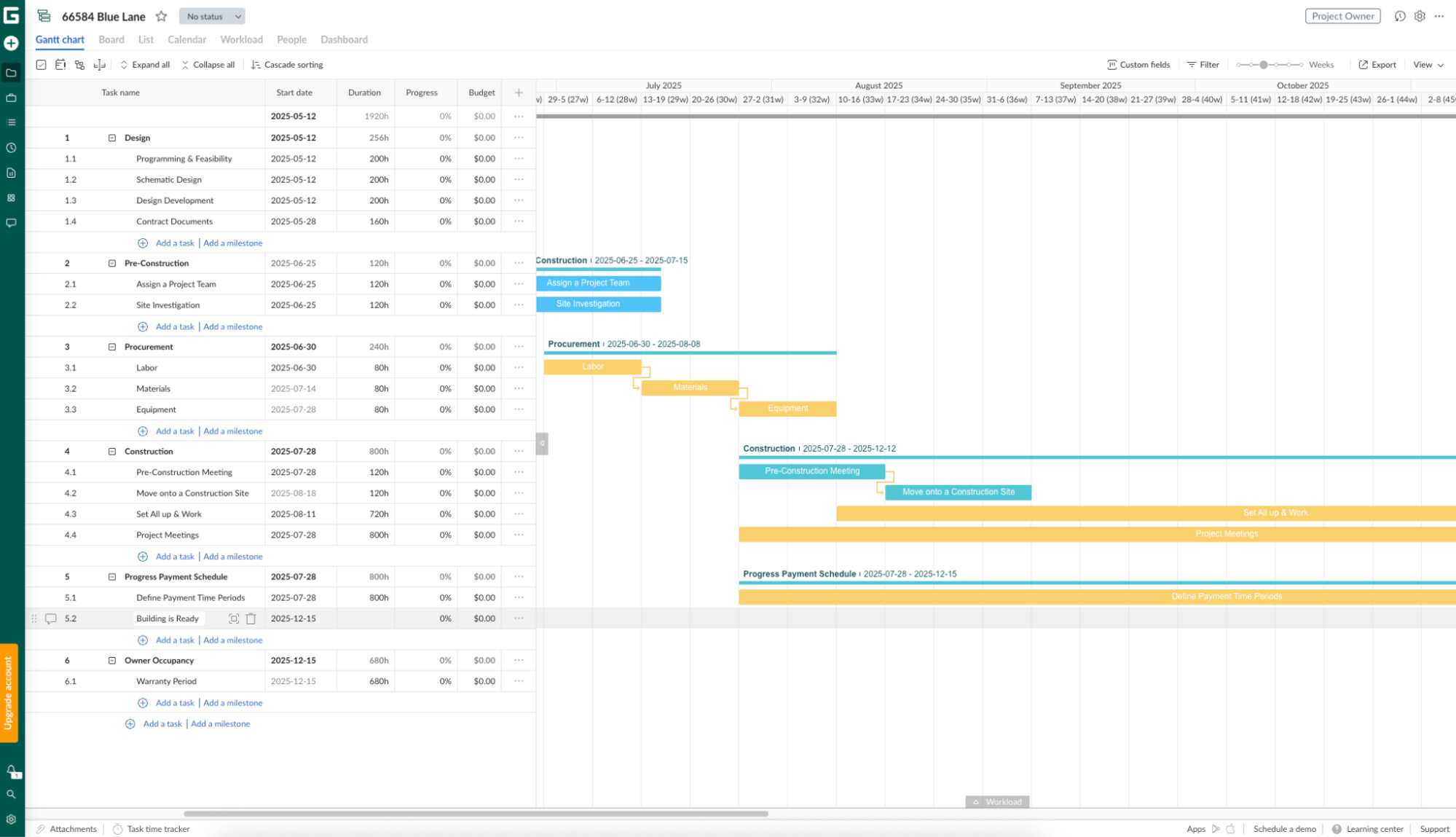This screenshot has height=837, width=1456.
Task: Switch to the Workload tab
Action: click(241, 39)
